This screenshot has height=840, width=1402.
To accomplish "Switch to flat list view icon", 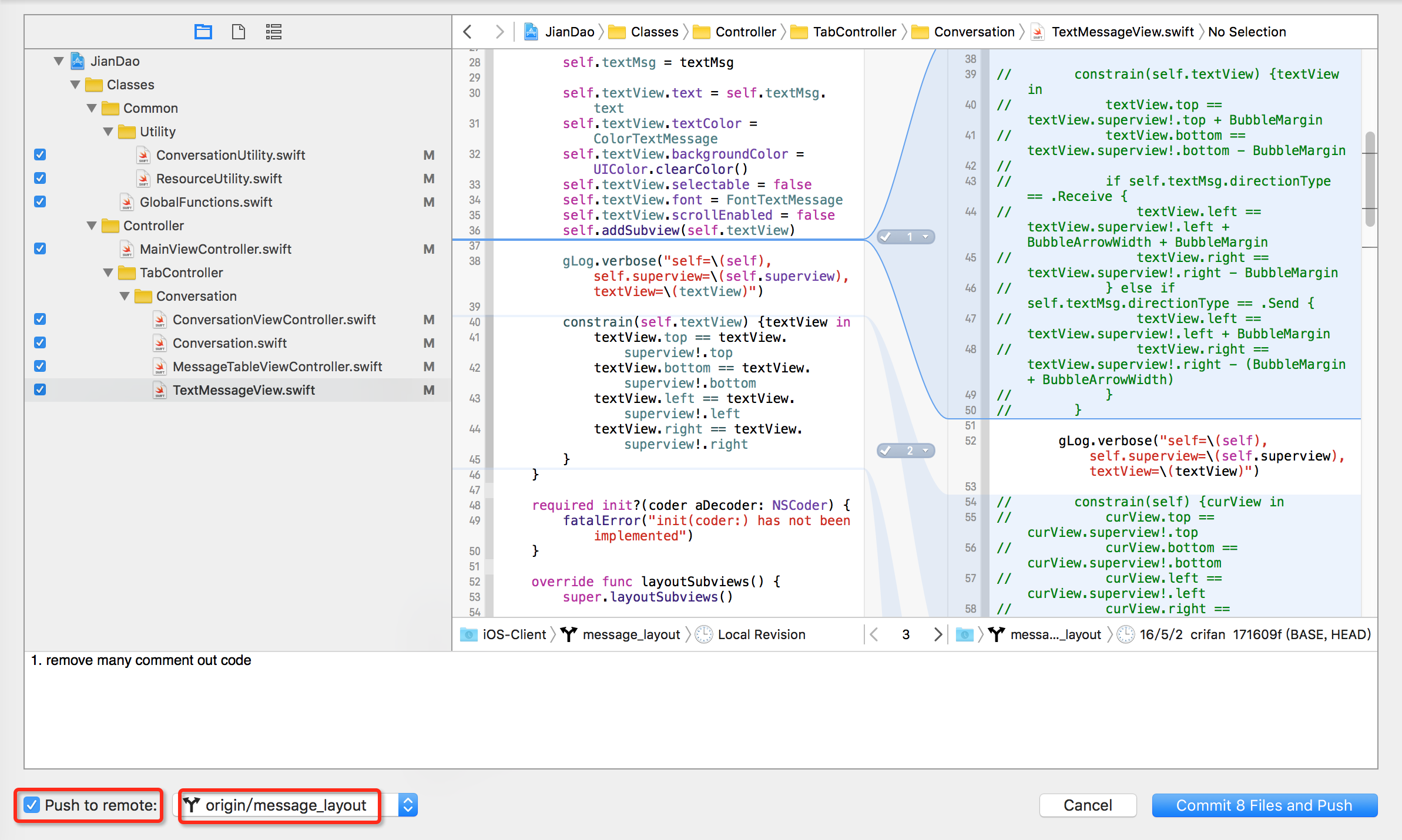I will coord(273,32).
